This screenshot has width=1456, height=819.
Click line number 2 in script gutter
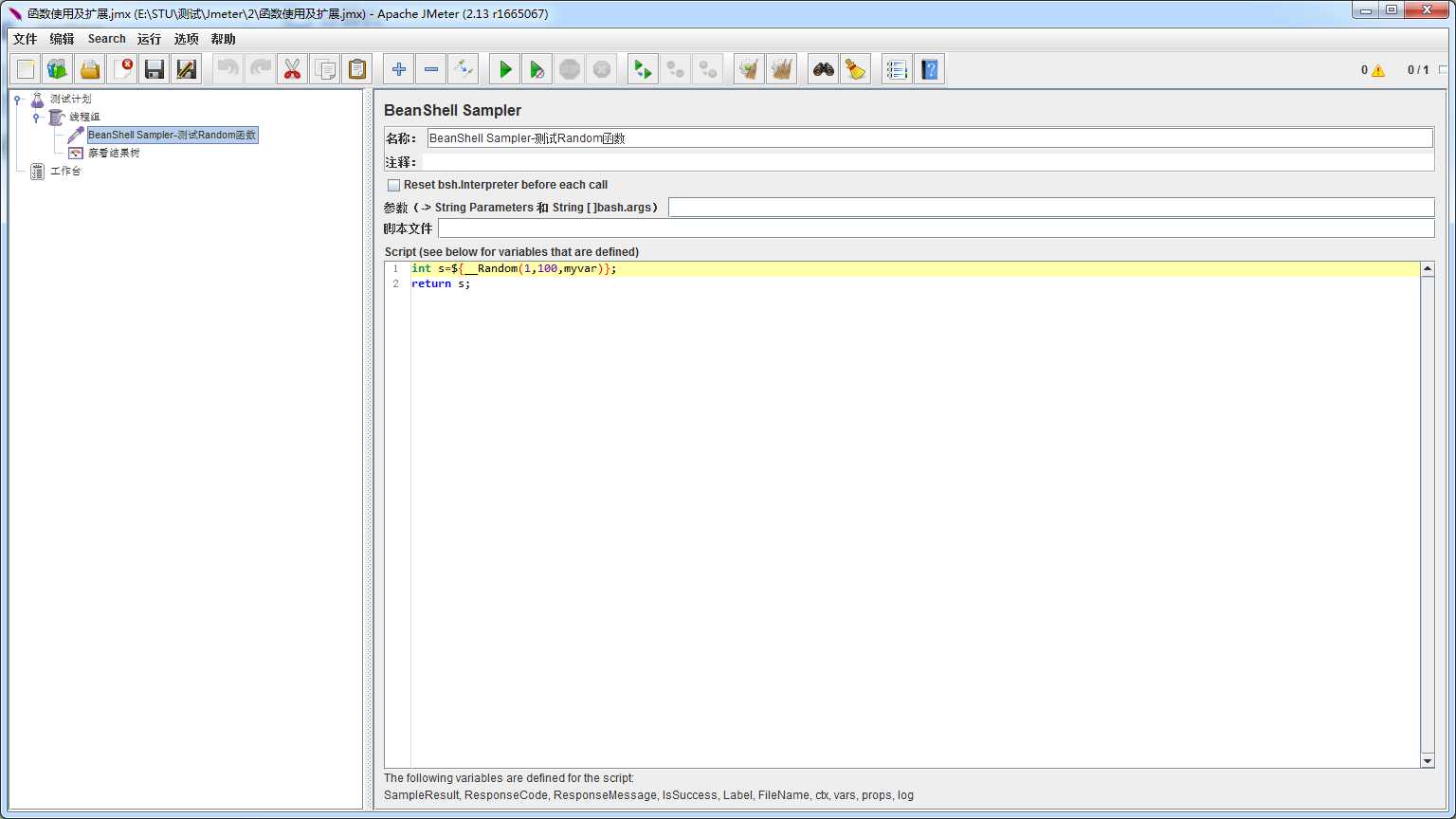(x=396, y=283)
